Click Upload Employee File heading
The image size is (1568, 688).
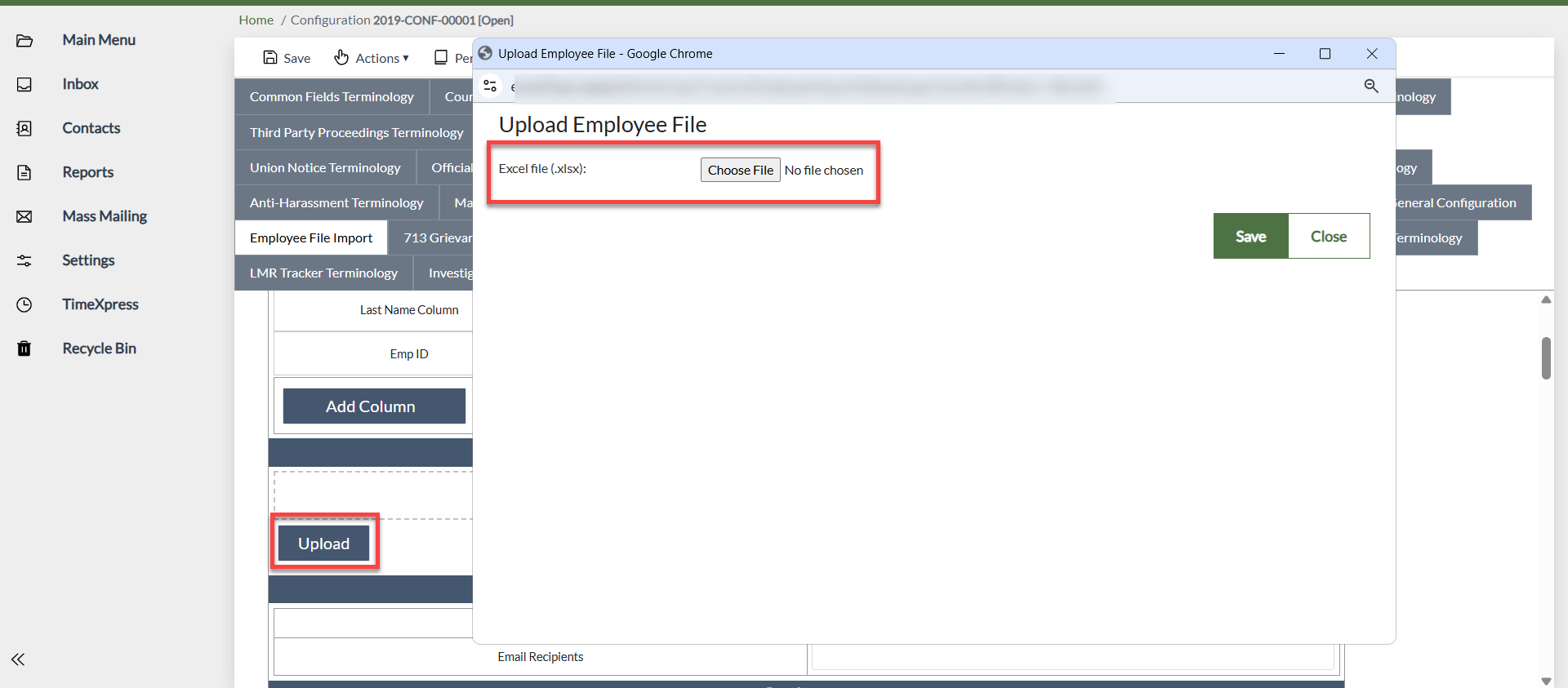point(603,124)
